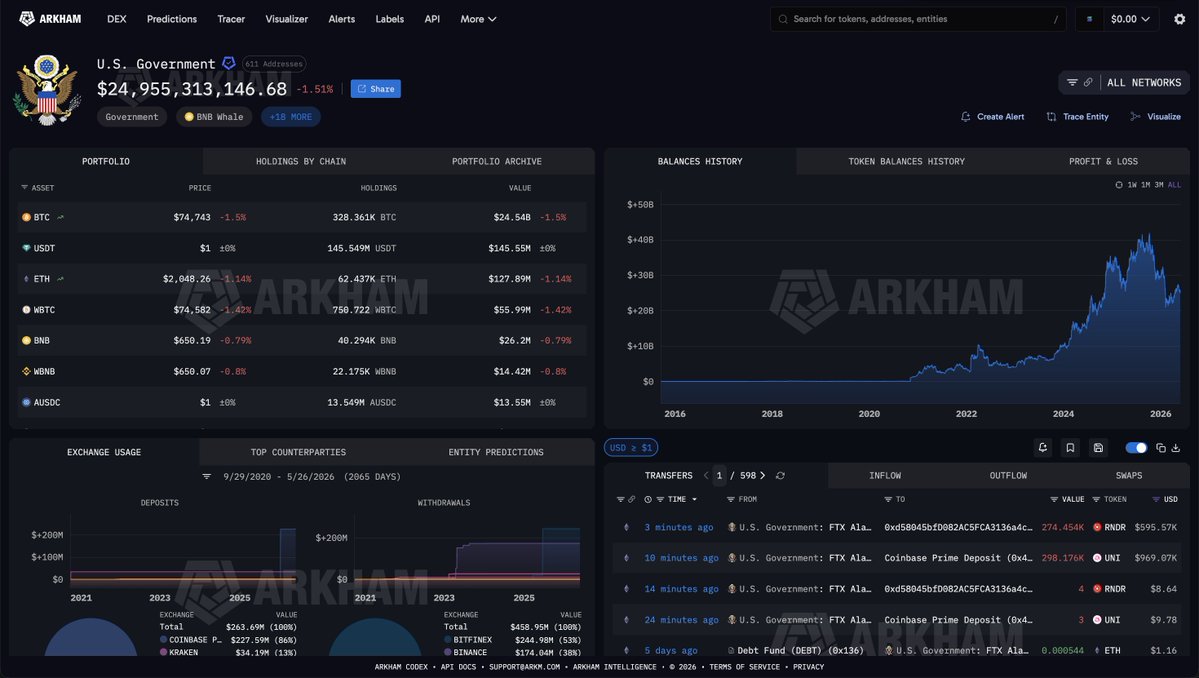
Task: Expand the 611 Addresses badge
Action: [274, 63]
